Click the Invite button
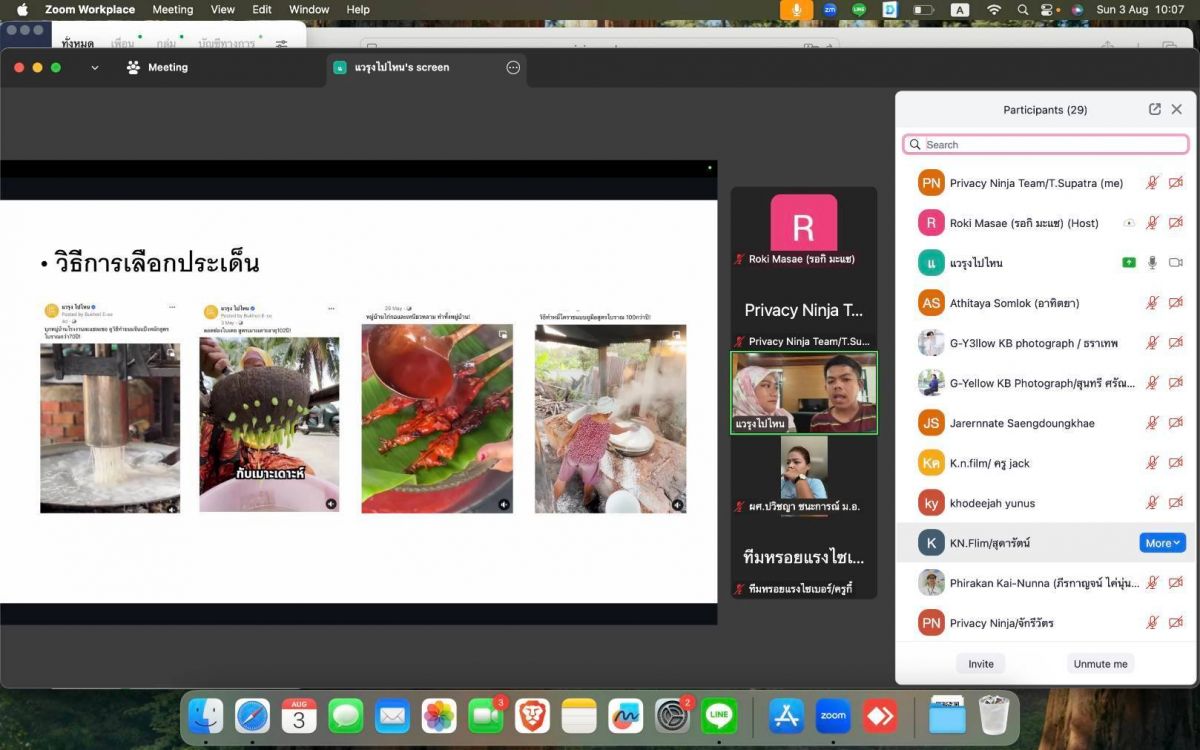The image size is (1200, 750). click(x=981, y=664)
